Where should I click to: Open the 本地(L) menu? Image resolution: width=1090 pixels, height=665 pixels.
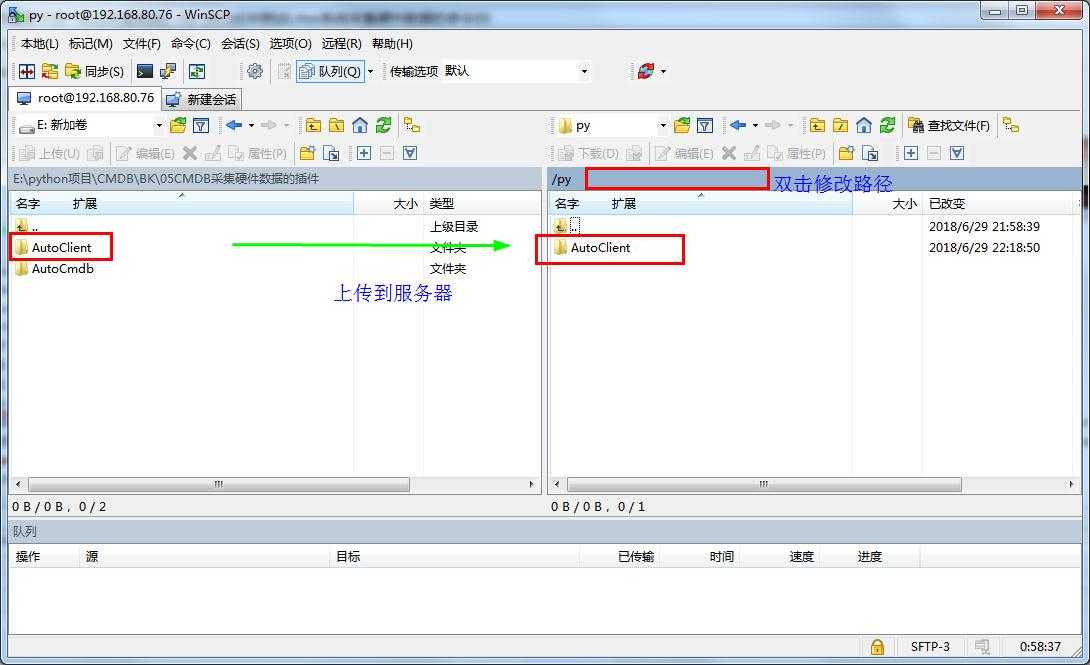(x=40, y=44)
